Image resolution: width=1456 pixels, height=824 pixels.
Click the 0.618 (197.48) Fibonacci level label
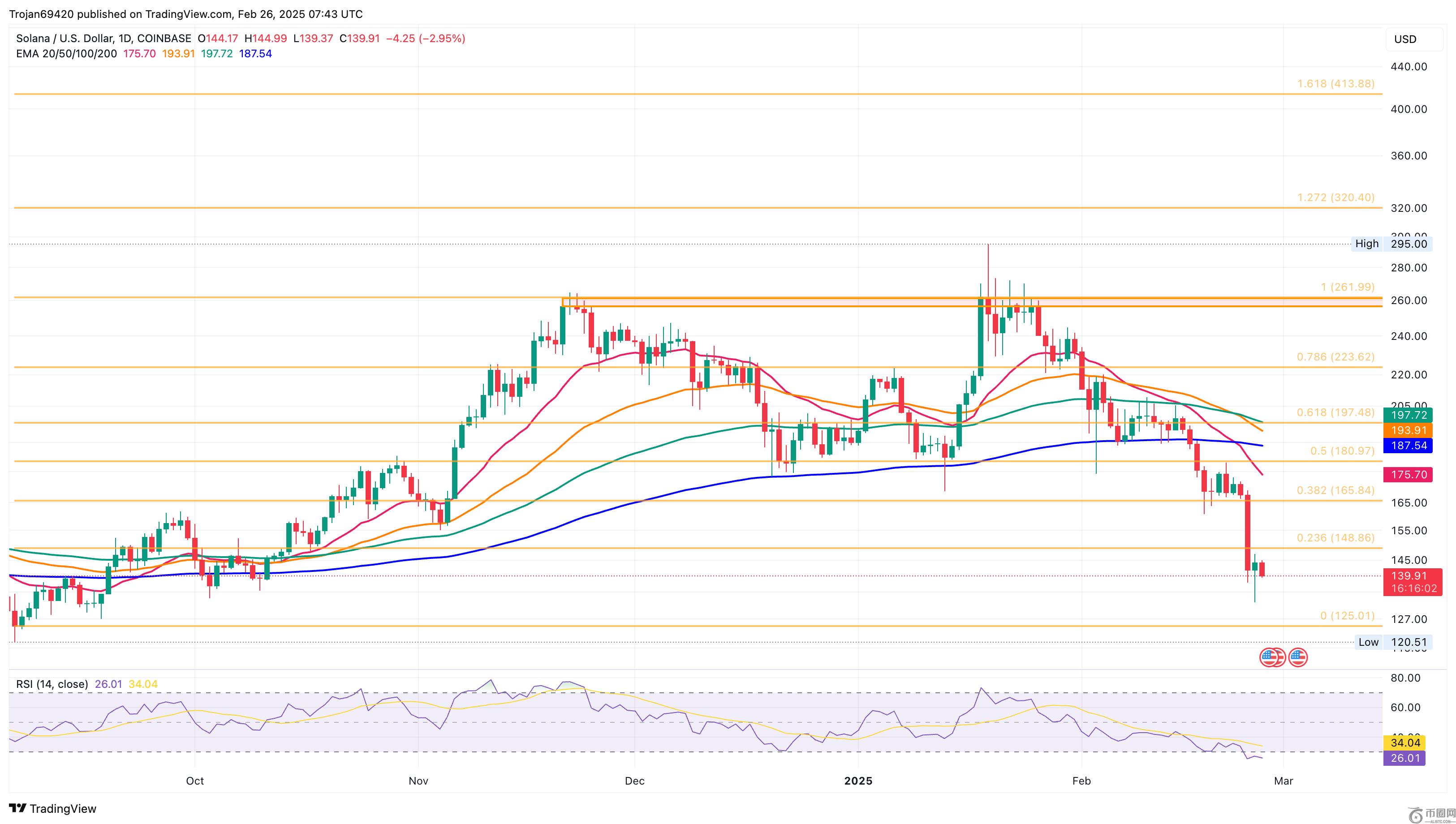(1335, 412)
